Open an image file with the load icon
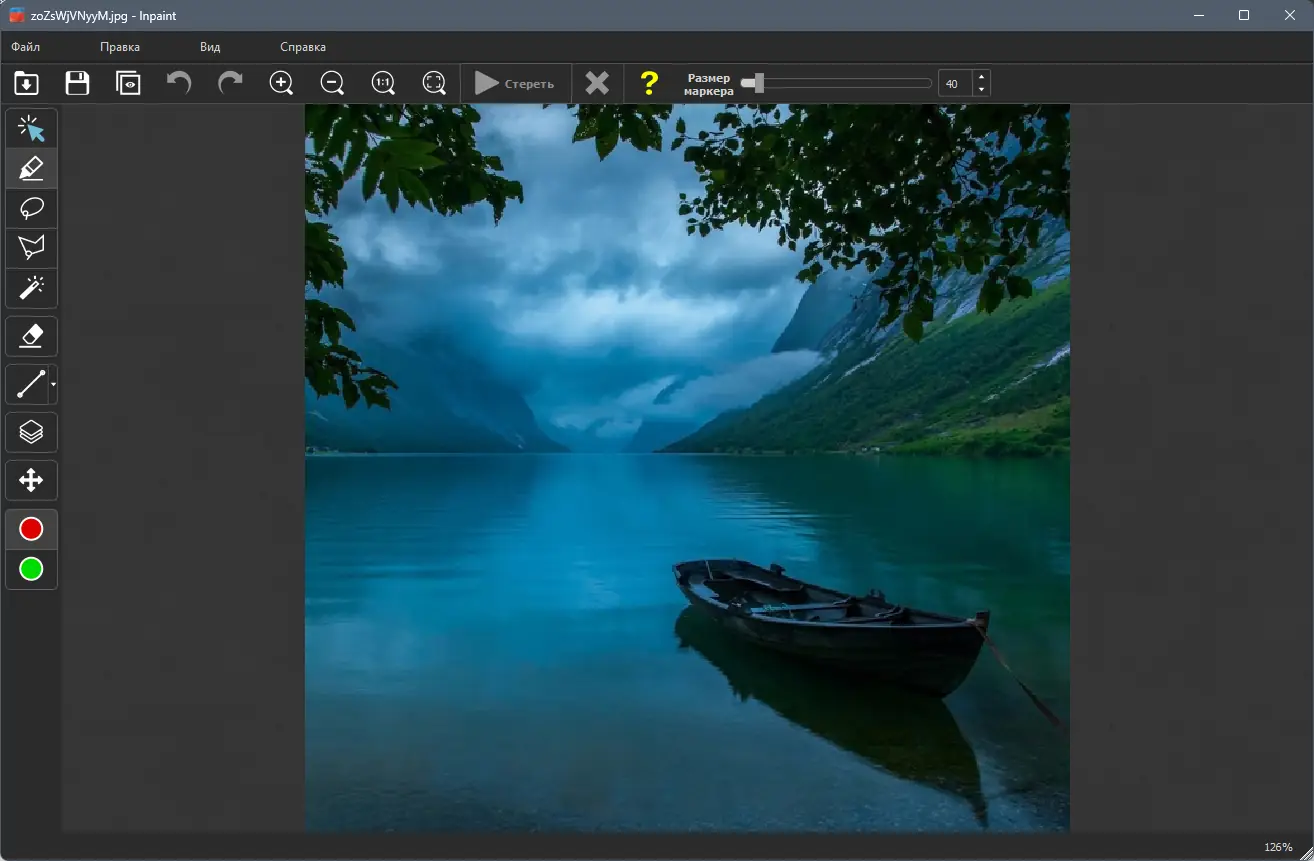 click(27, 83)
